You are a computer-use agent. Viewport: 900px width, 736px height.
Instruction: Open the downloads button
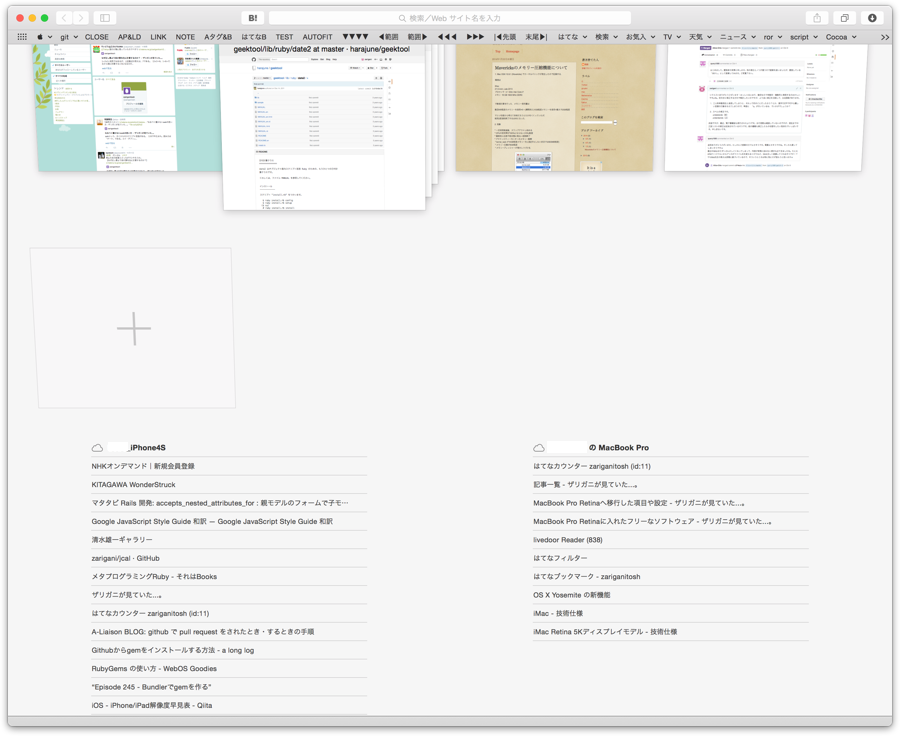872,18
